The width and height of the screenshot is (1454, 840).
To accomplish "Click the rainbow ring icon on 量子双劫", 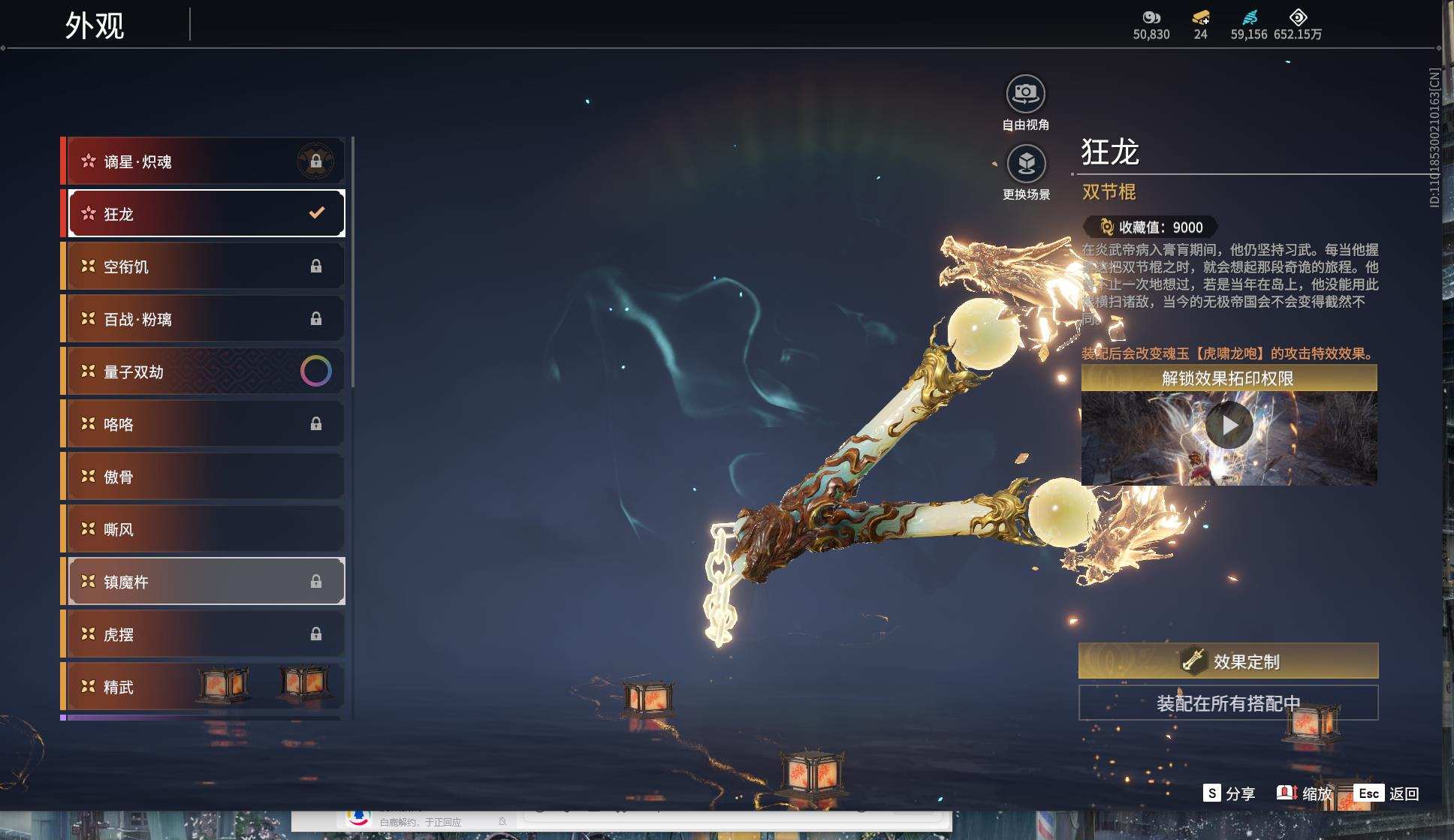I will point(315,371).
